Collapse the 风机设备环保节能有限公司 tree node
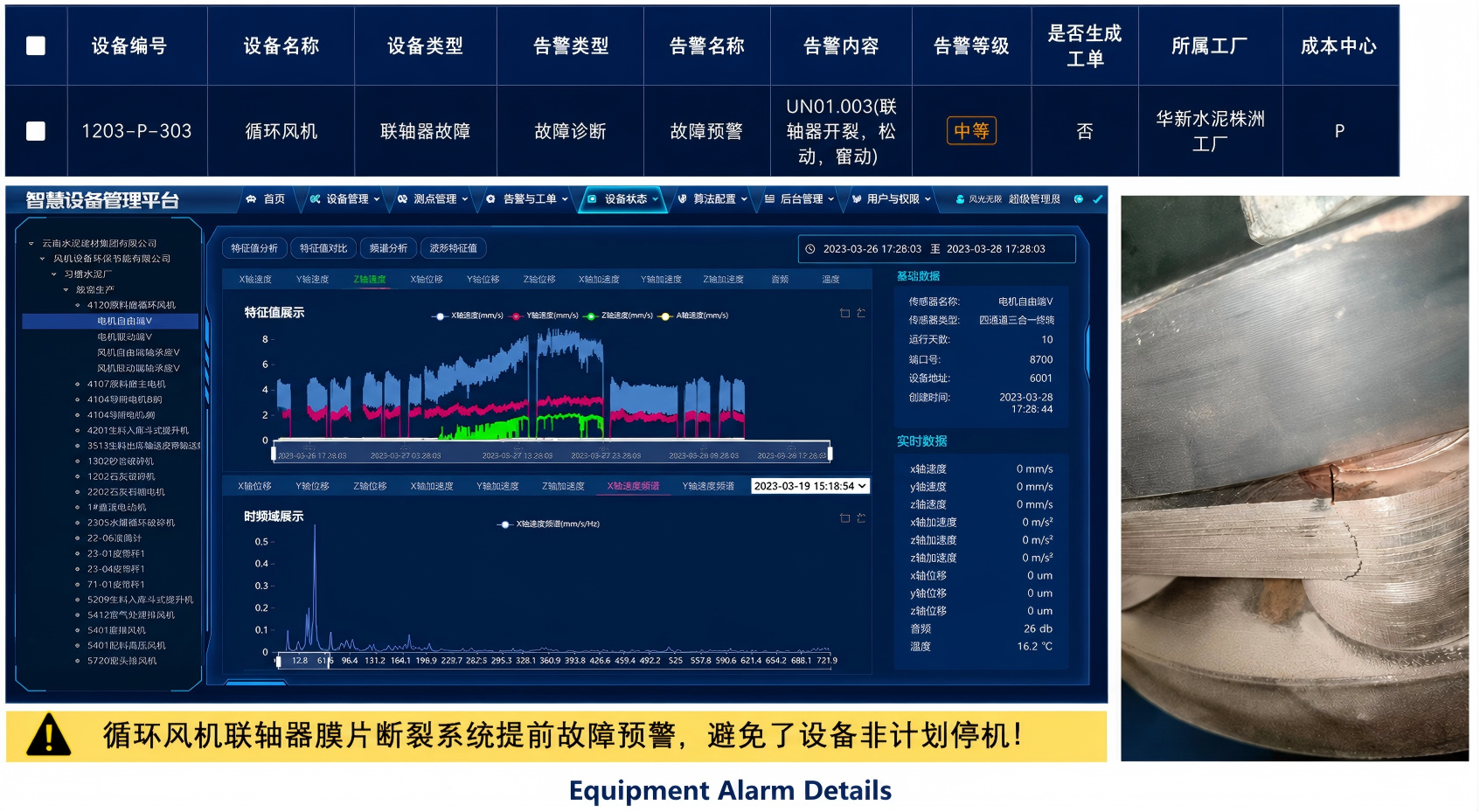The width and height of the screenshot is (1480, 812). click(x=42, y=259)
